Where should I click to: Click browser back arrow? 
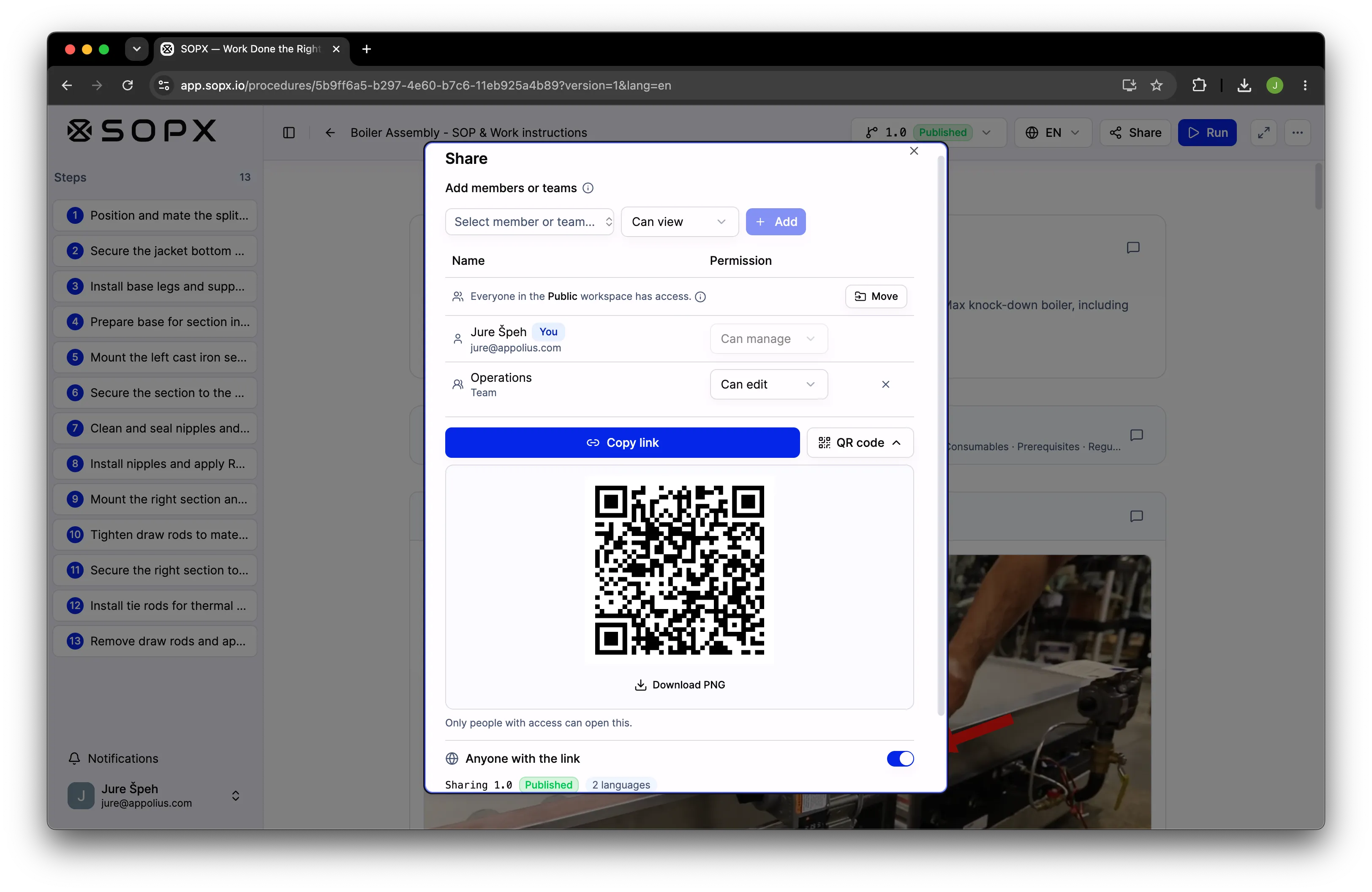pos(67,85)
